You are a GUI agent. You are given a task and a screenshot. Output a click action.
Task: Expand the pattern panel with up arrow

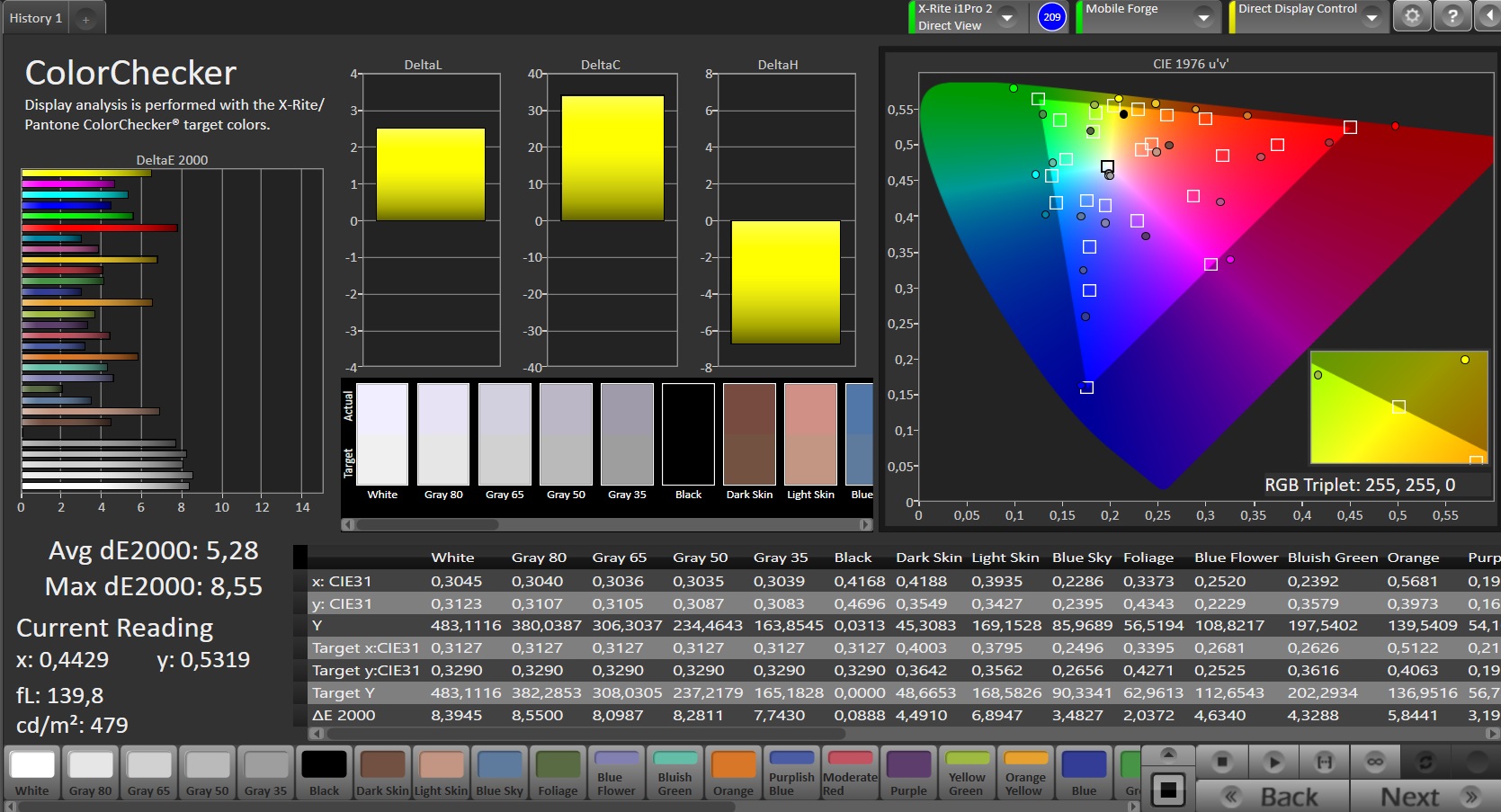tap(1167, 754)
